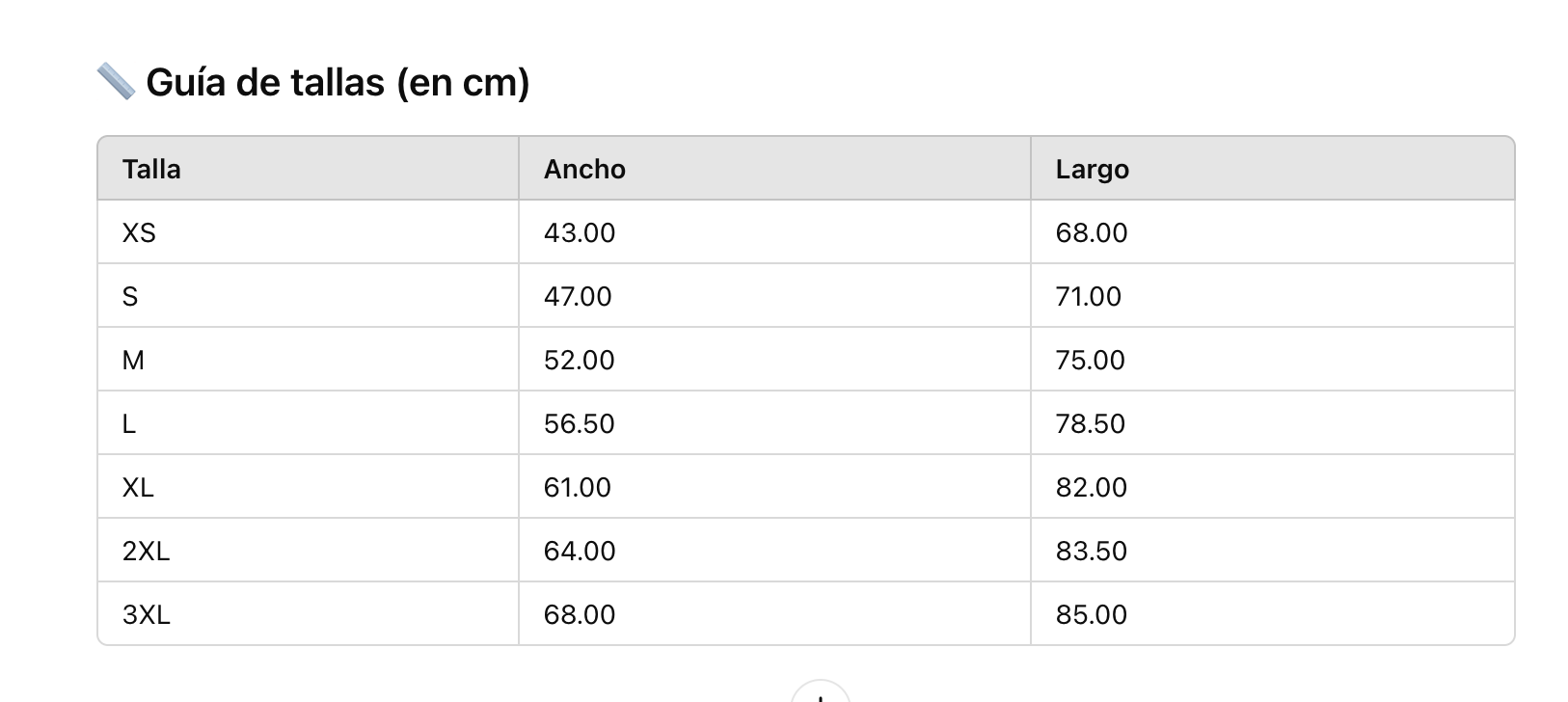
Task: Click the 2XL size row label
Action: coord(146,551)
